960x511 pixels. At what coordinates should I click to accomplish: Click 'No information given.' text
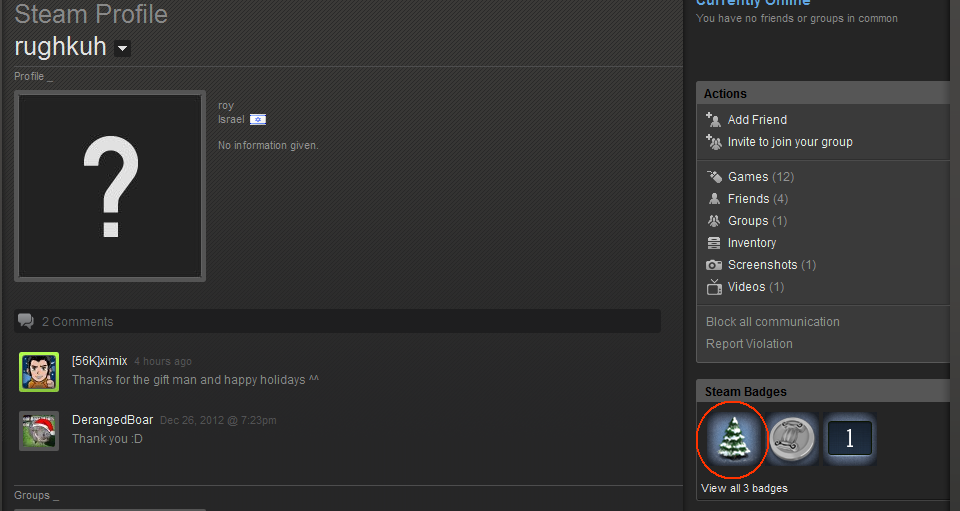tap(268, 145)
